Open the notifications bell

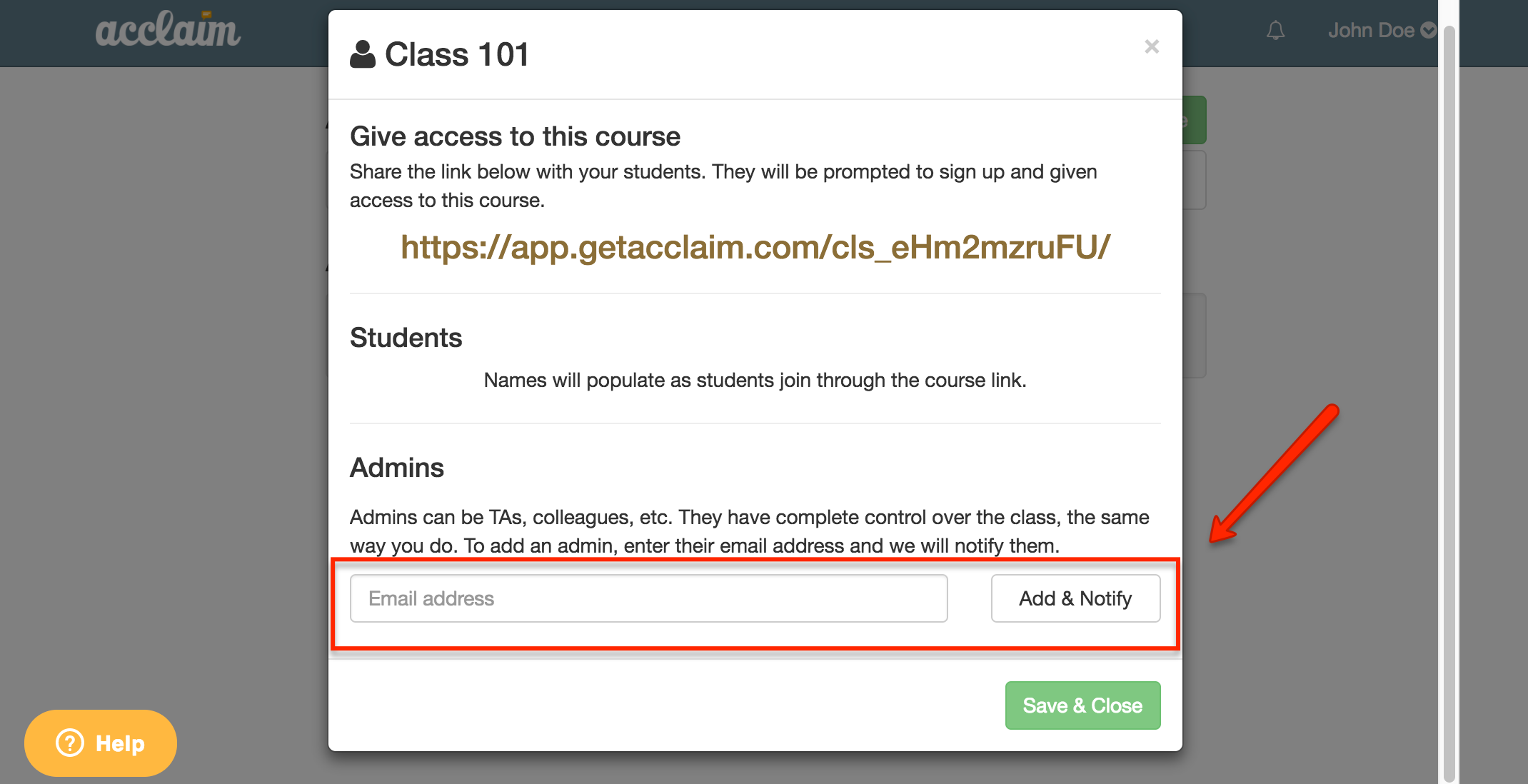coord(1275,31)
